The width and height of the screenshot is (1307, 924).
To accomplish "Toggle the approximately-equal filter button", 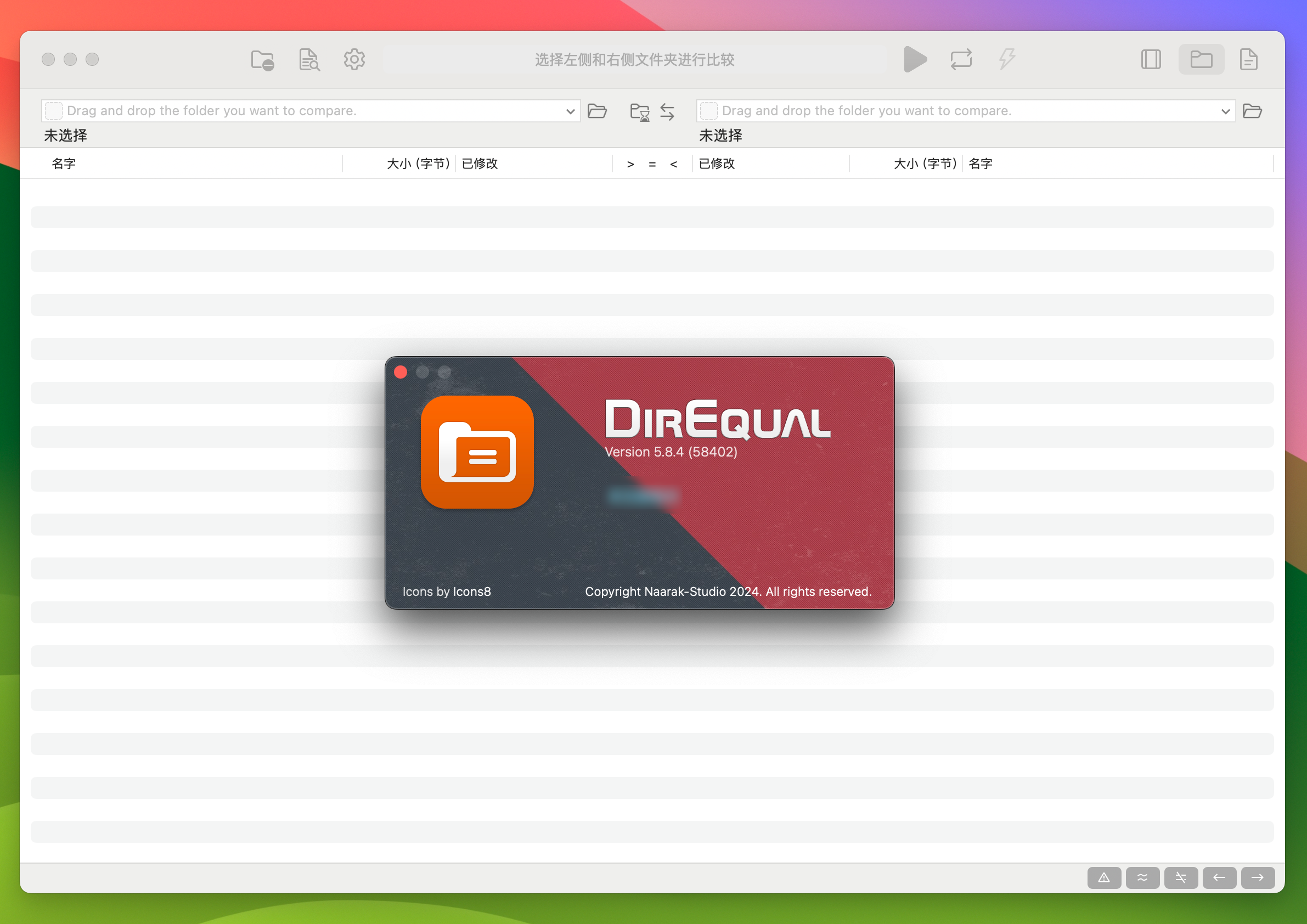I will pyautogui.click(x=1142, y=877).
